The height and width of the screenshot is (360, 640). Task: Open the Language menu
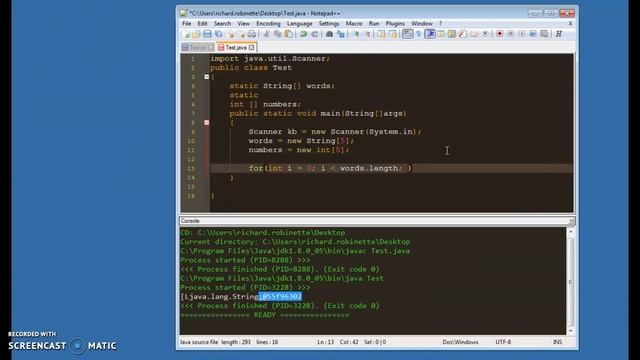299,24
